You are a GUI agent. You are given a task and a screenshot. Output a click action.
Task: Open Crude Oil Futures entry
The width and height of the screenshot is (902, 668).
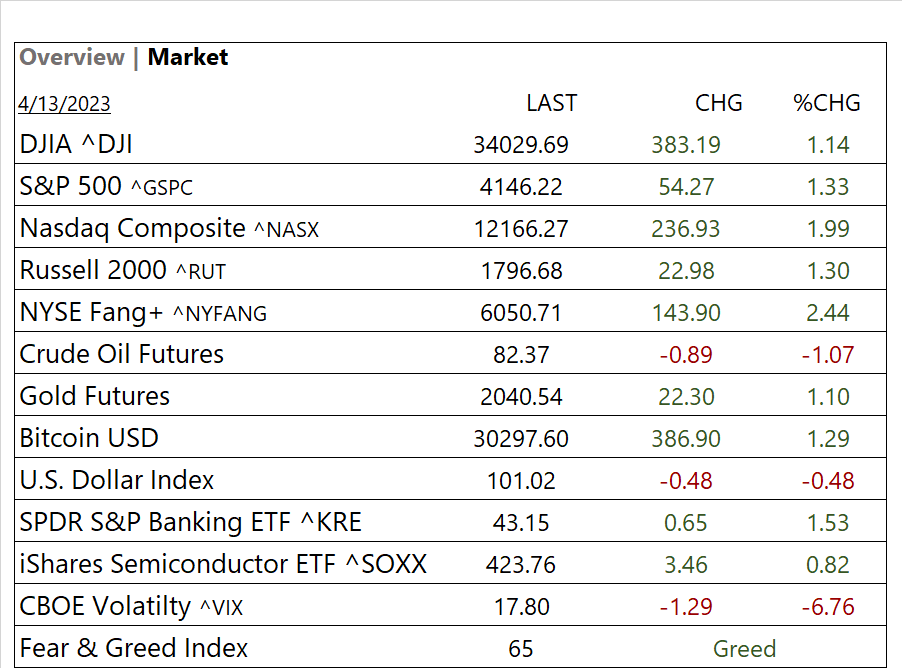tap(121, 355)
